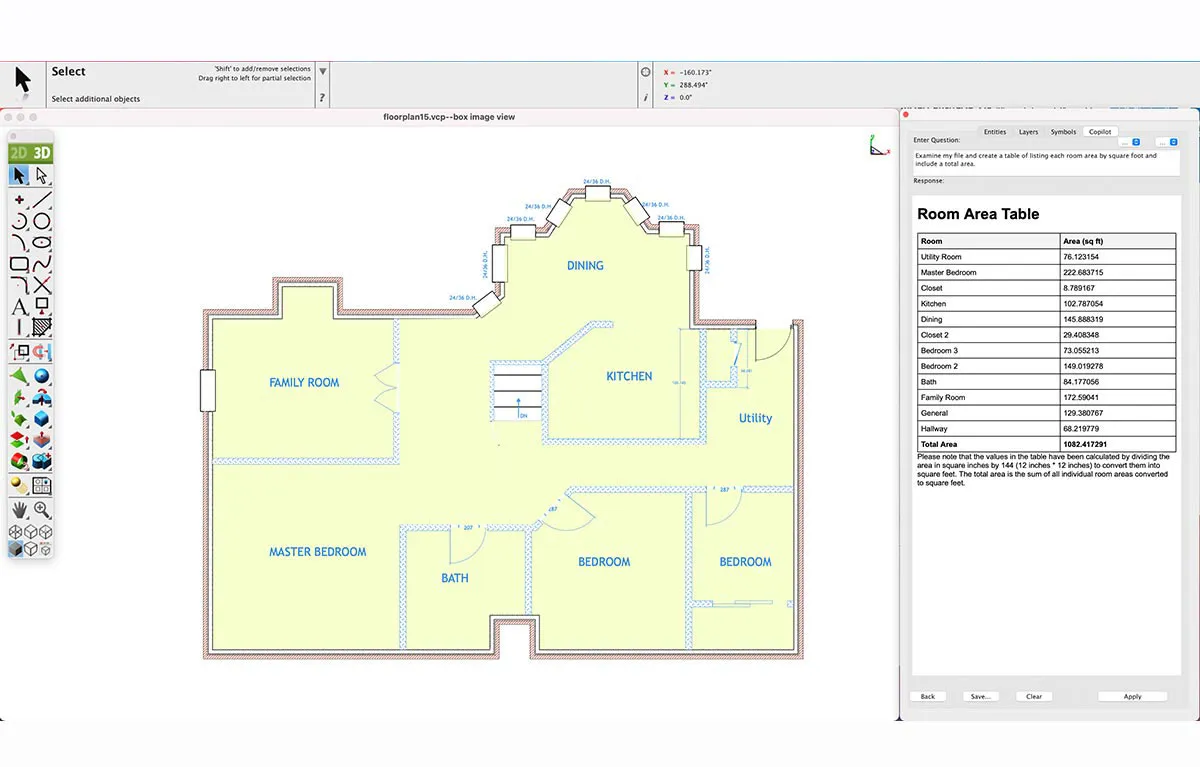Viewport: 1200px width, 767px height.
Task: Open the Symbols tab
Action: coord(1063,131)
